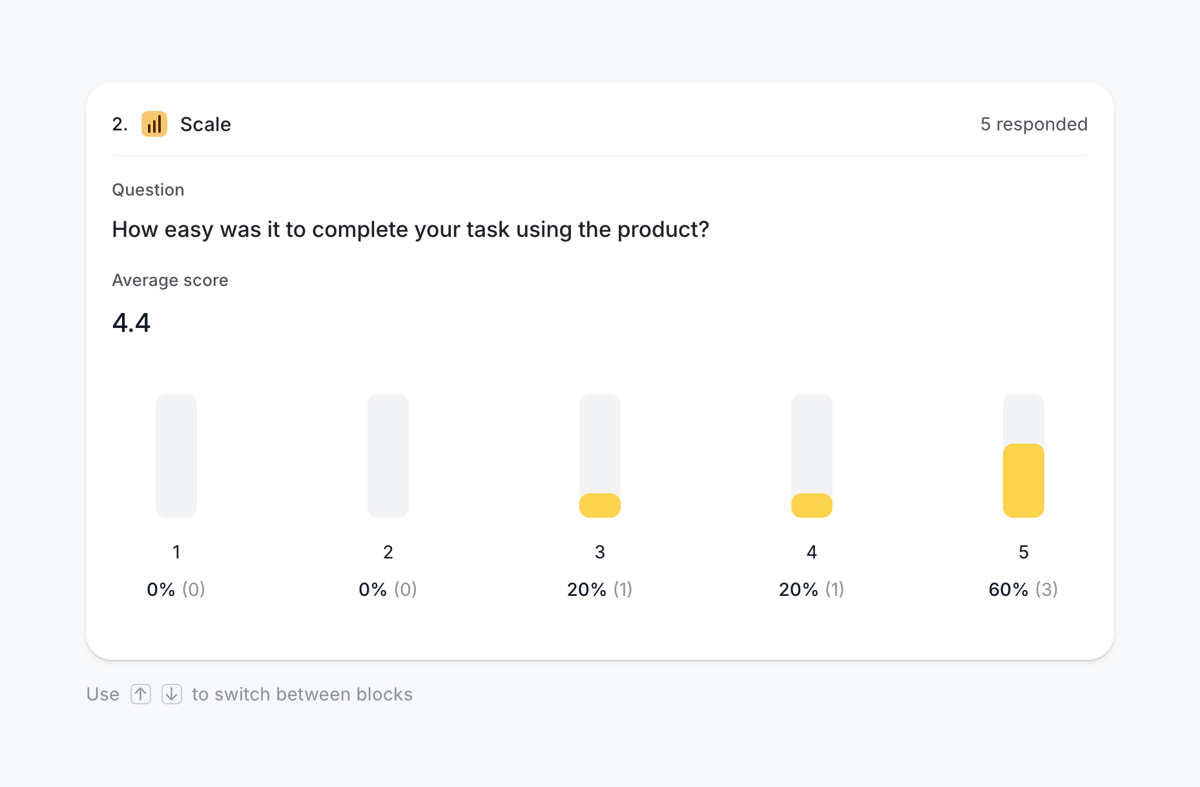Select the bar for rating 3
Image resolution: width=1200 pixels, height=787 pixels.
click(599, 455)
